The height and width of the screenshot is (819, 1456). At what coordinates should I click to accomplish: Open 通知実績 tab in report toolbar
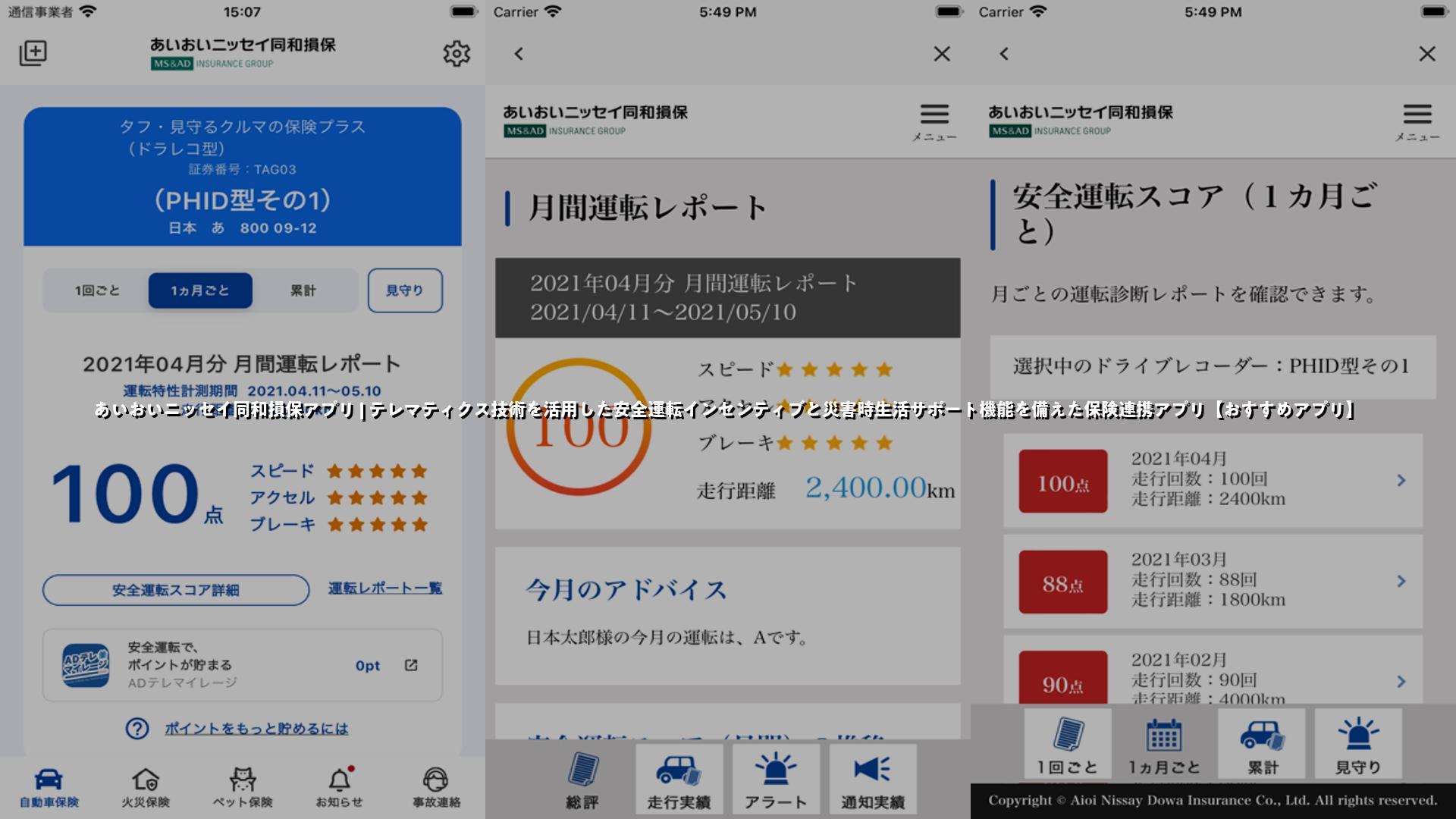873,779
